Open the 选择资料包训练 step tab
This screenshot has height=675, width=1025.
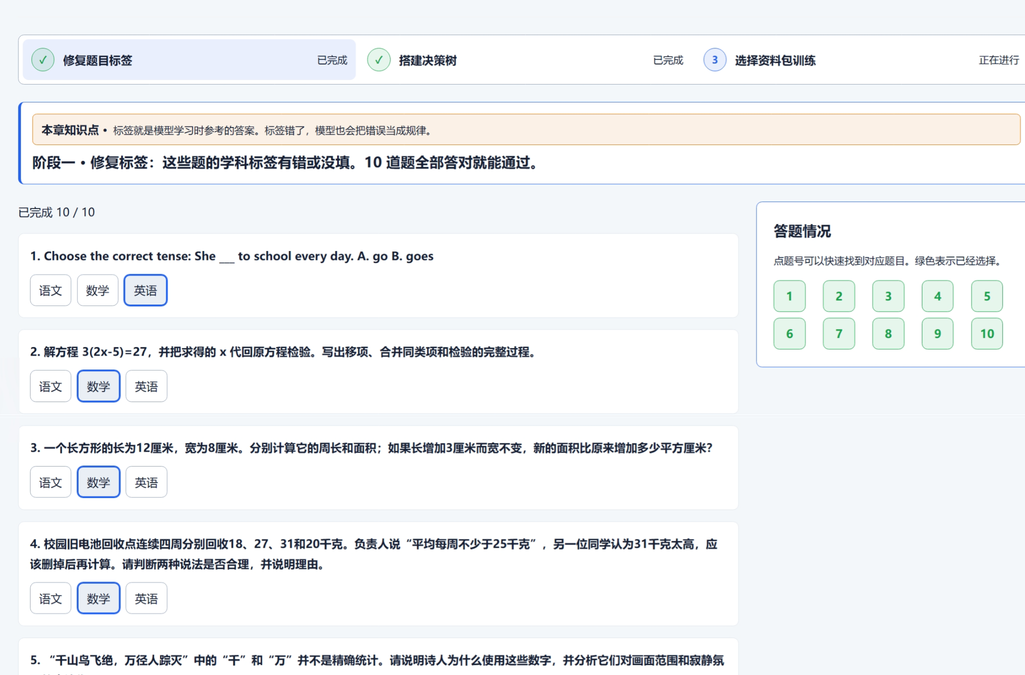click(x=861, y=60)
